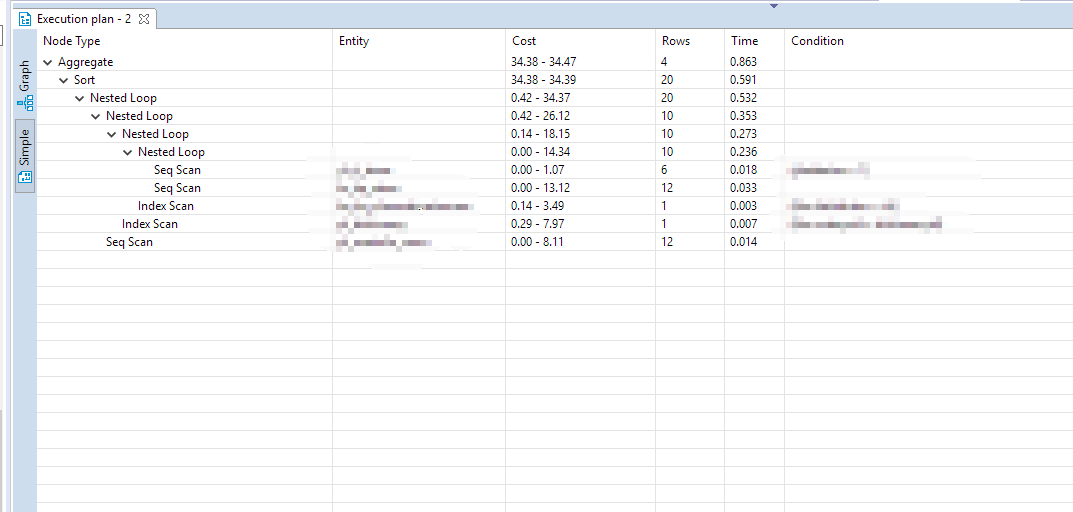This screenshot has width=1073, height=512.
Task: Click time value 0.863
Action: coord(744,62)
